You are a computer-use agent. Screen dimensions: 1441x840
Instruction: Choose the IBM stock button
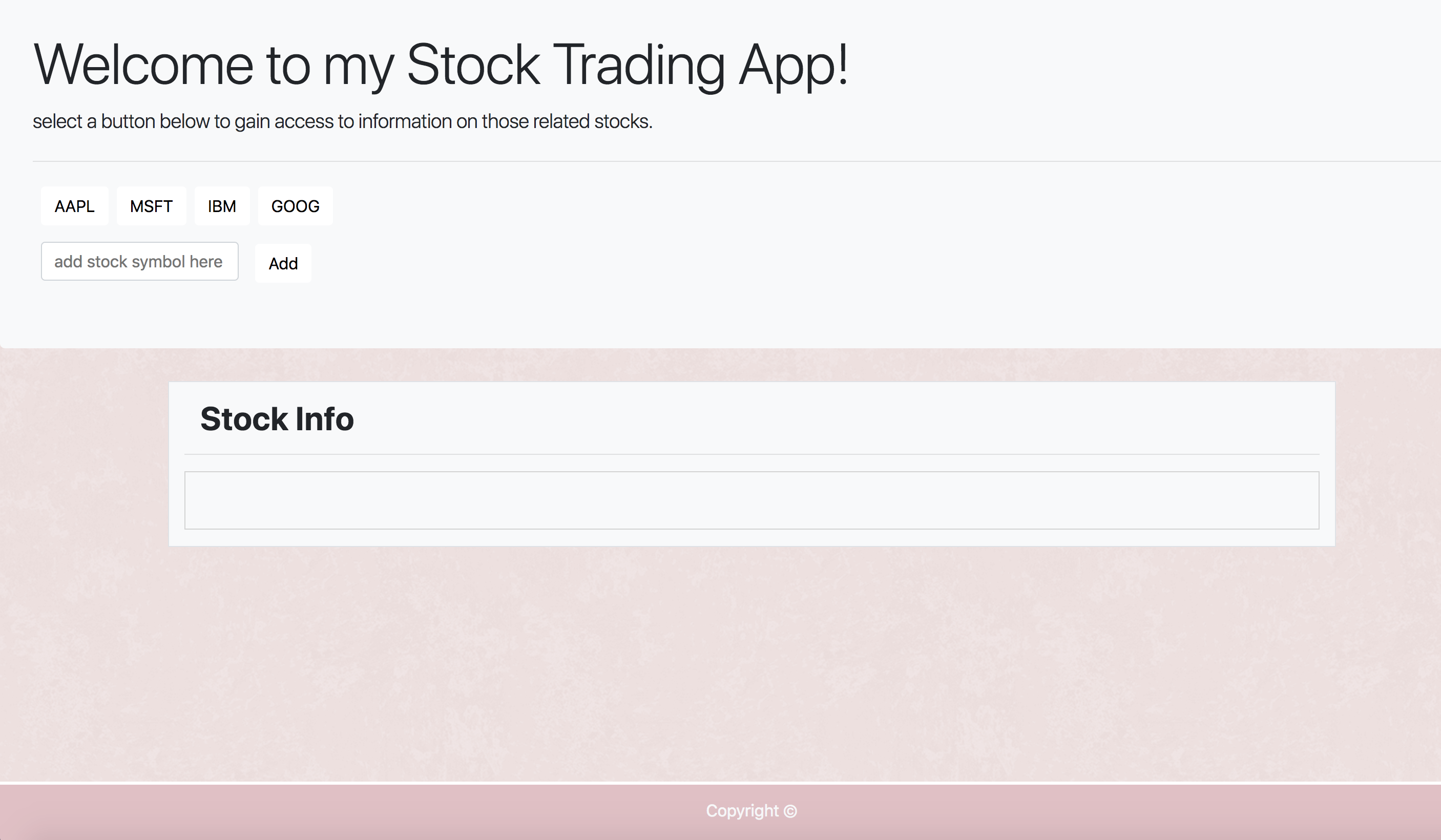click(222, 206)
